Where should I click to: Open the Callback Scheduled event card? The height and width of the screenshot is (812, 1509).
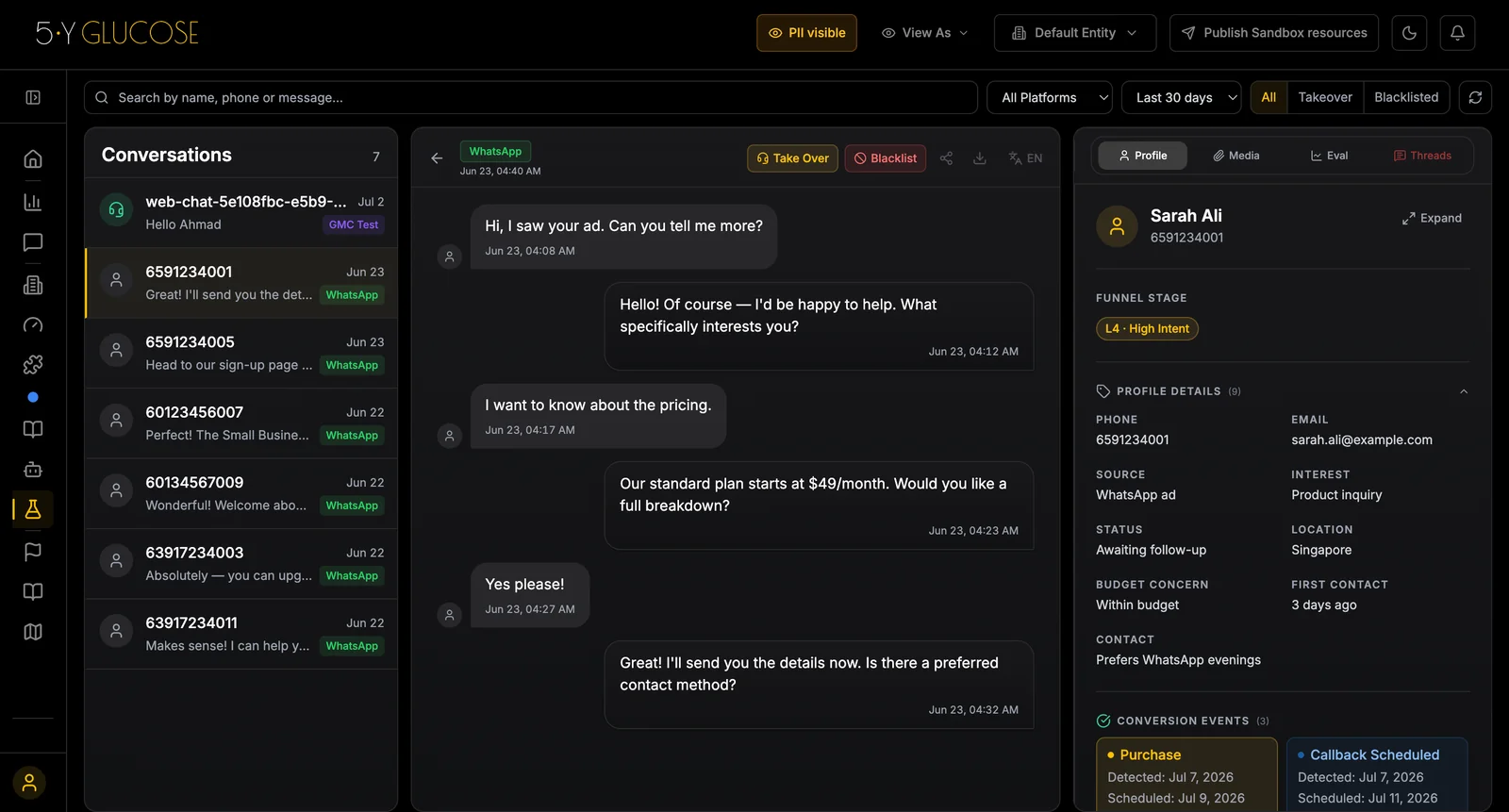pos(1377,774)
